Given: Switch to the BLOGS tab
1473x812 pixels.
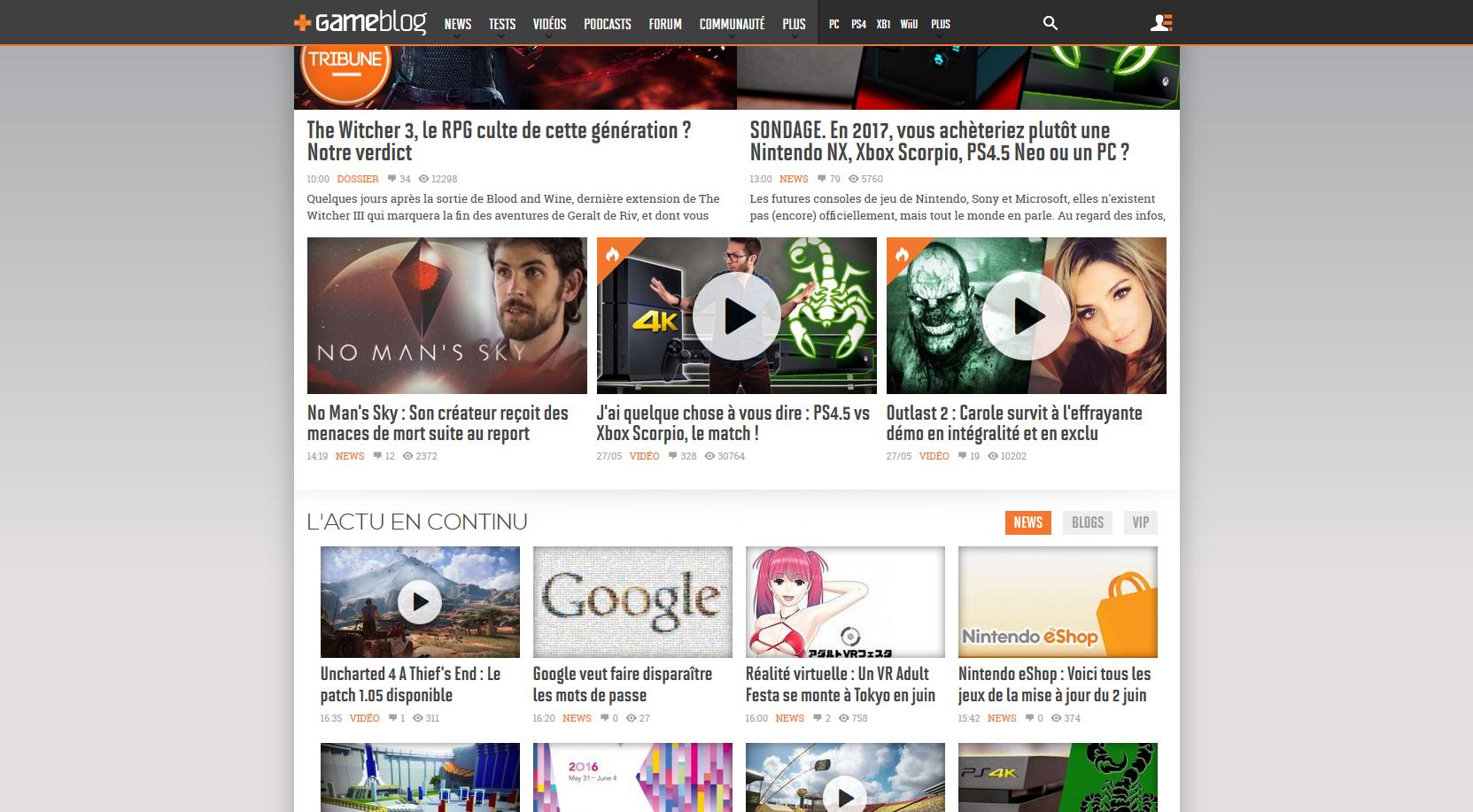Looking at the screenshot, I should pyautogui.click(x=1088, y=522).
